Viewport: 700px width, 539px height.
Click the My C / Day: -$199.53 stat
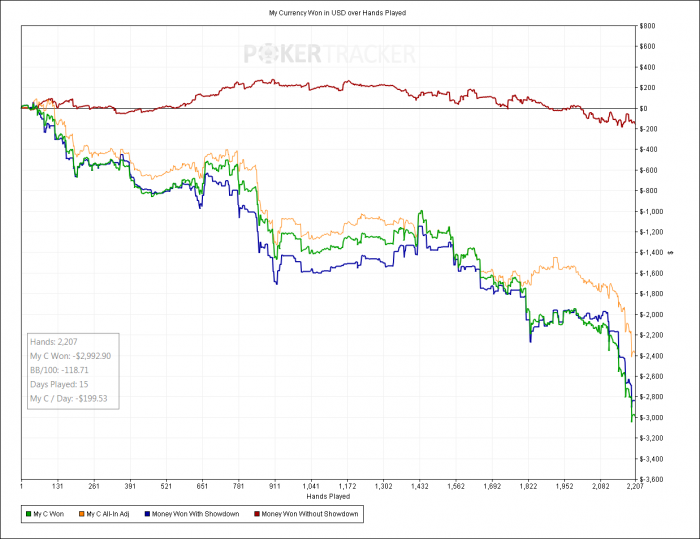[69, 398]
